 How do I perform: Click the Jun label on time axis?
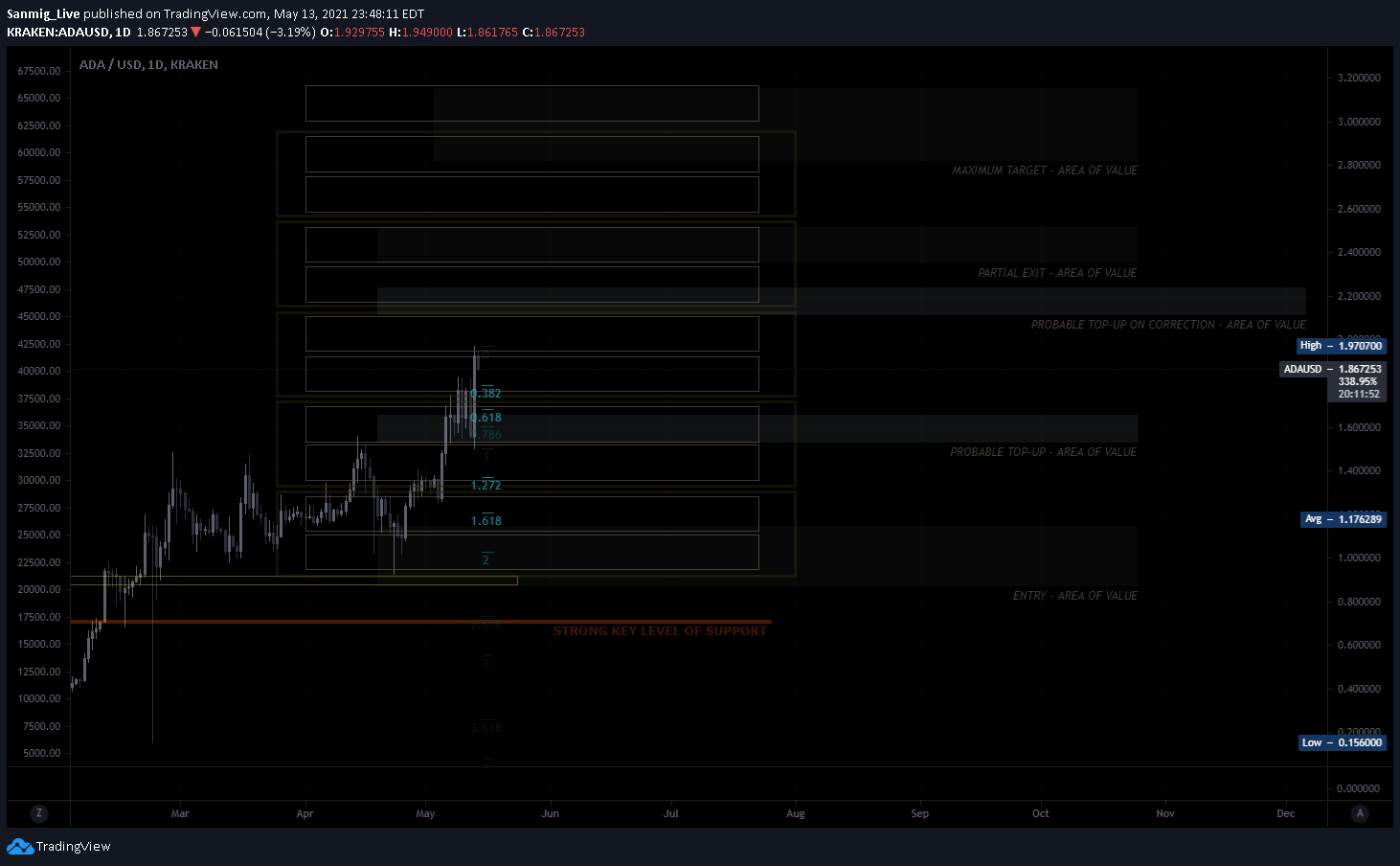click(551, 813)
